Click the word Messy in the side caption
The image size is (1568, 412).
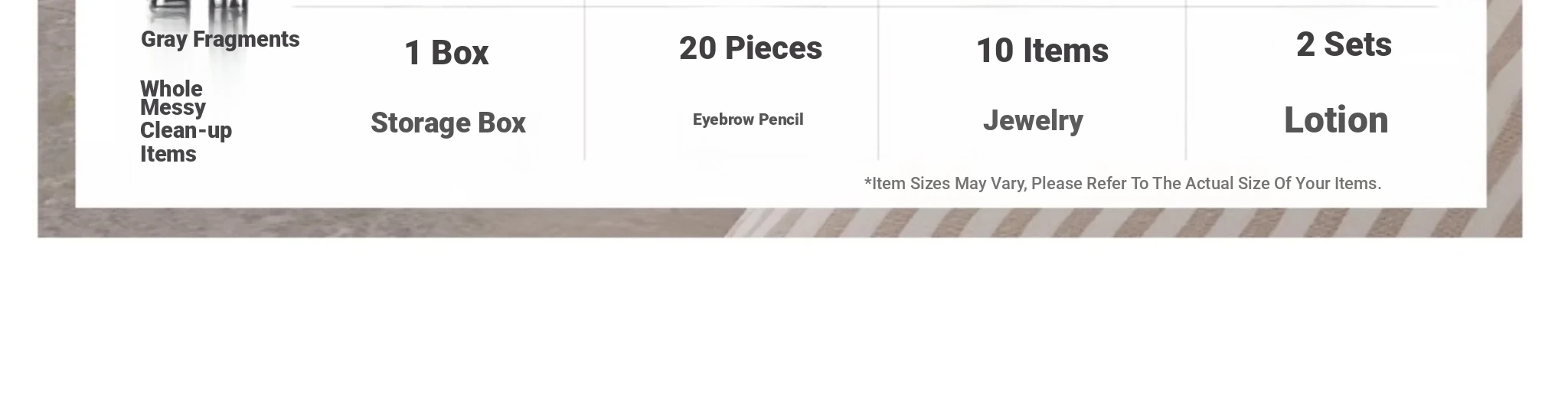(173, 108)
